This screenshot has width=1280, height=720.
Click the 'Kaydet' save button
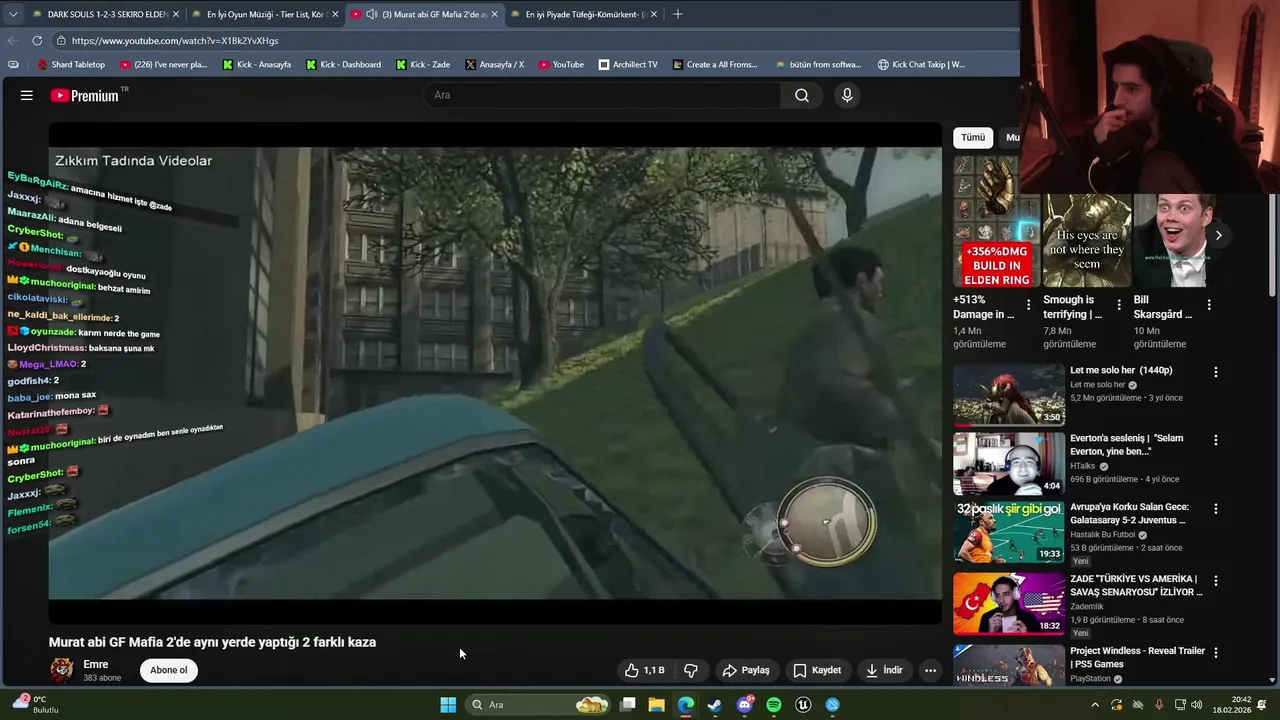coord(817,670)
